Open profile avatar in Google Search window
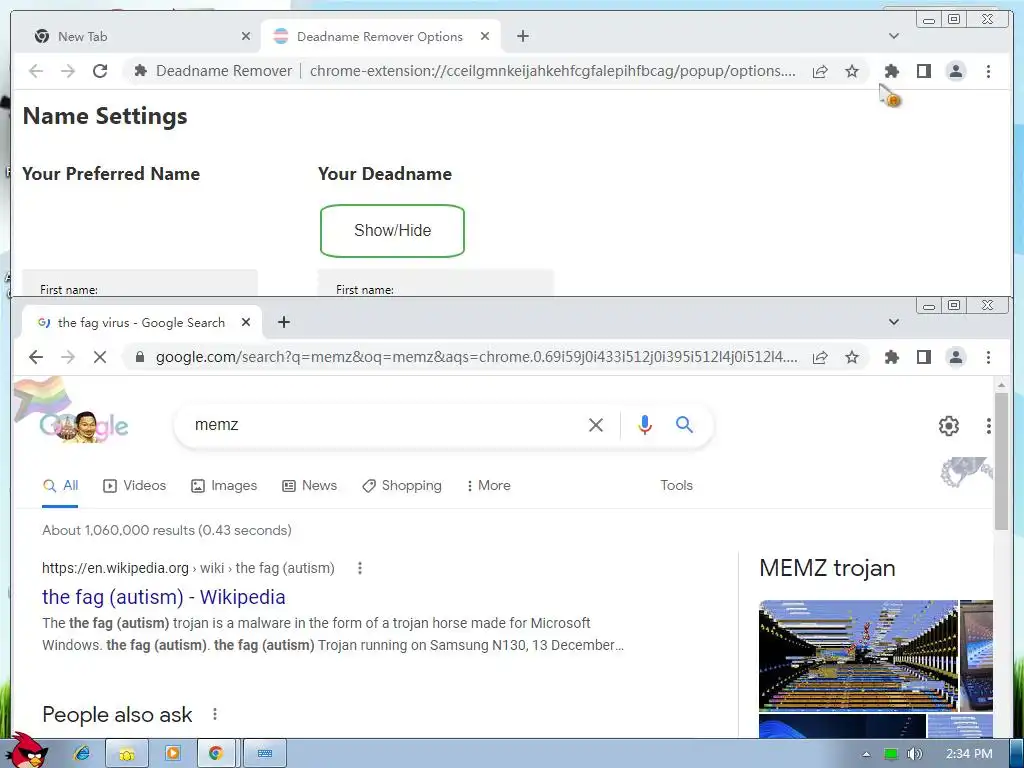Screen dimensions: 1024x768 [955, 357]
